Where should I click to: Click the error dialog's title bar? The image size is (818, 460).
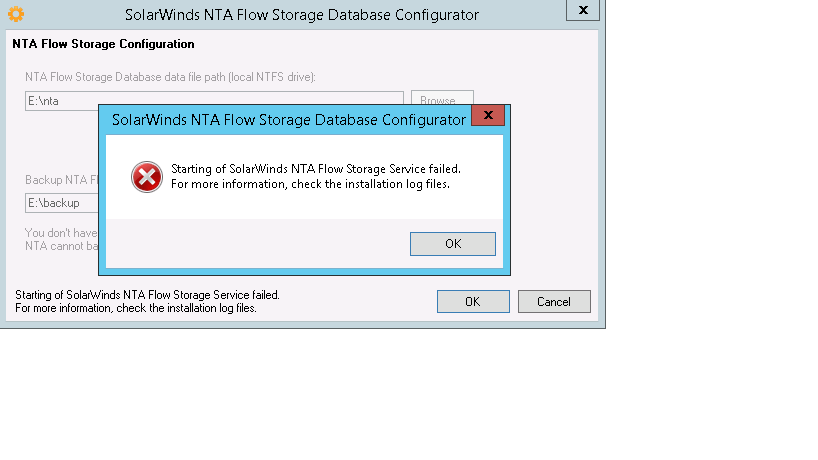point(288,120)
